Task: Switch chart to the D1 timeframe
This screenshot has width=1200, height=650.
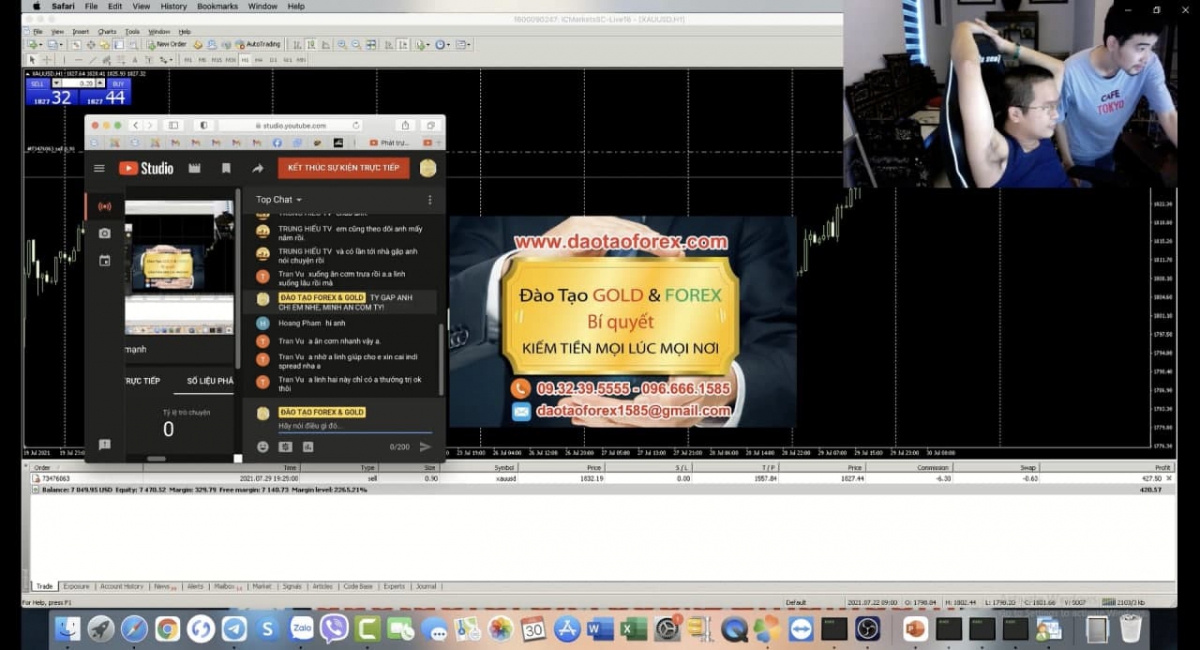Action: [x=273, y=60]
